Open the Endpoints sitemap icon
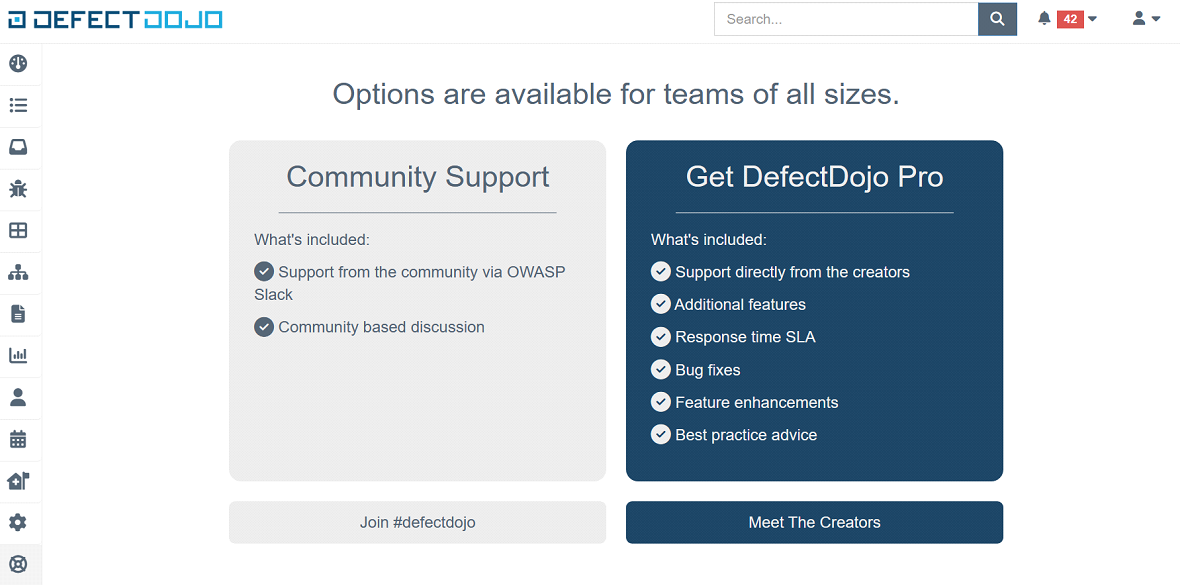Screen dimensions: 1180x585 pos(20,272)
